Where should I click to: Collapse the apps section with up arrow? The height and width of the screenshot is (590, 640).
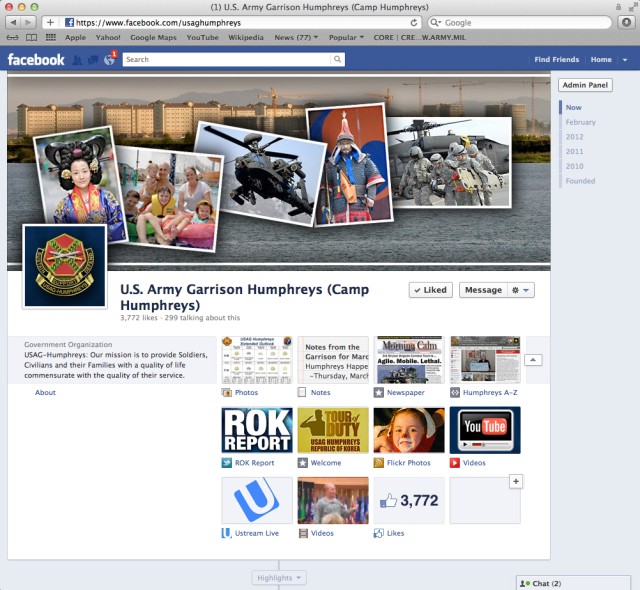click(x=533, y=360)
